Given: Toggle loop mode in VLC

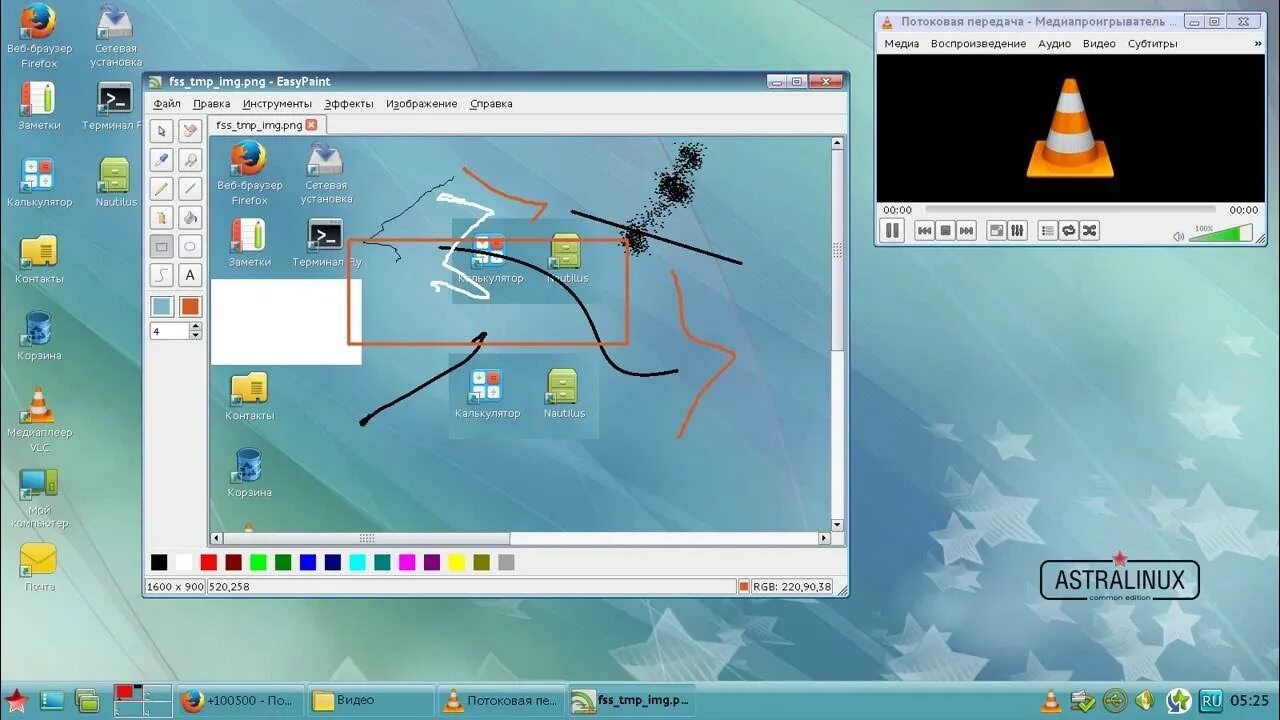Looking at the screenshot, I should 1068,231.
